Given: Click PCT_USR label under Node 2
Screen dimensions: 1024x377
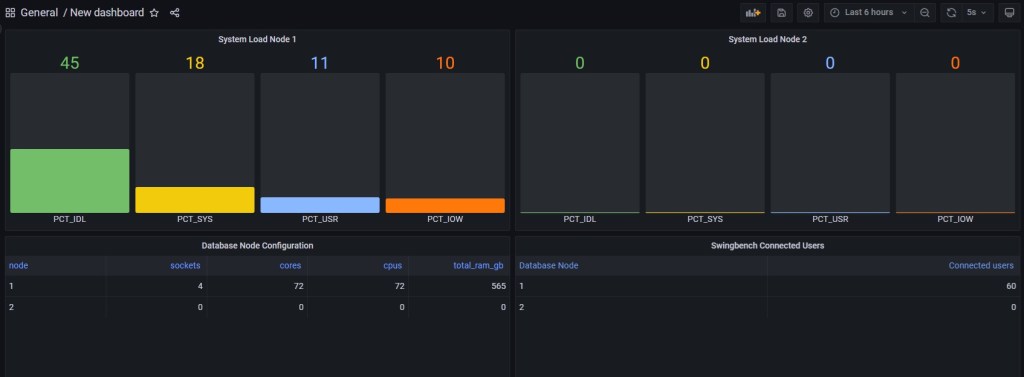Looking at the screenshot, I should click(x=830, y=220).
